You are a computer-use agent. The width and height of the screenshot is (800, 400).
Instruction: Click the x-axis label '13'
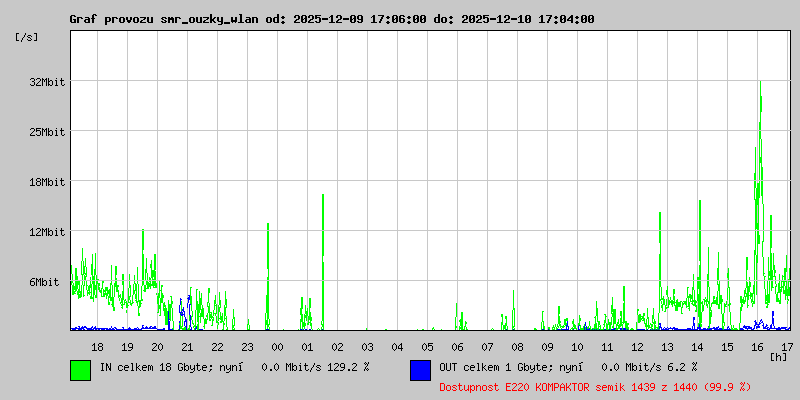click(667, 347)
